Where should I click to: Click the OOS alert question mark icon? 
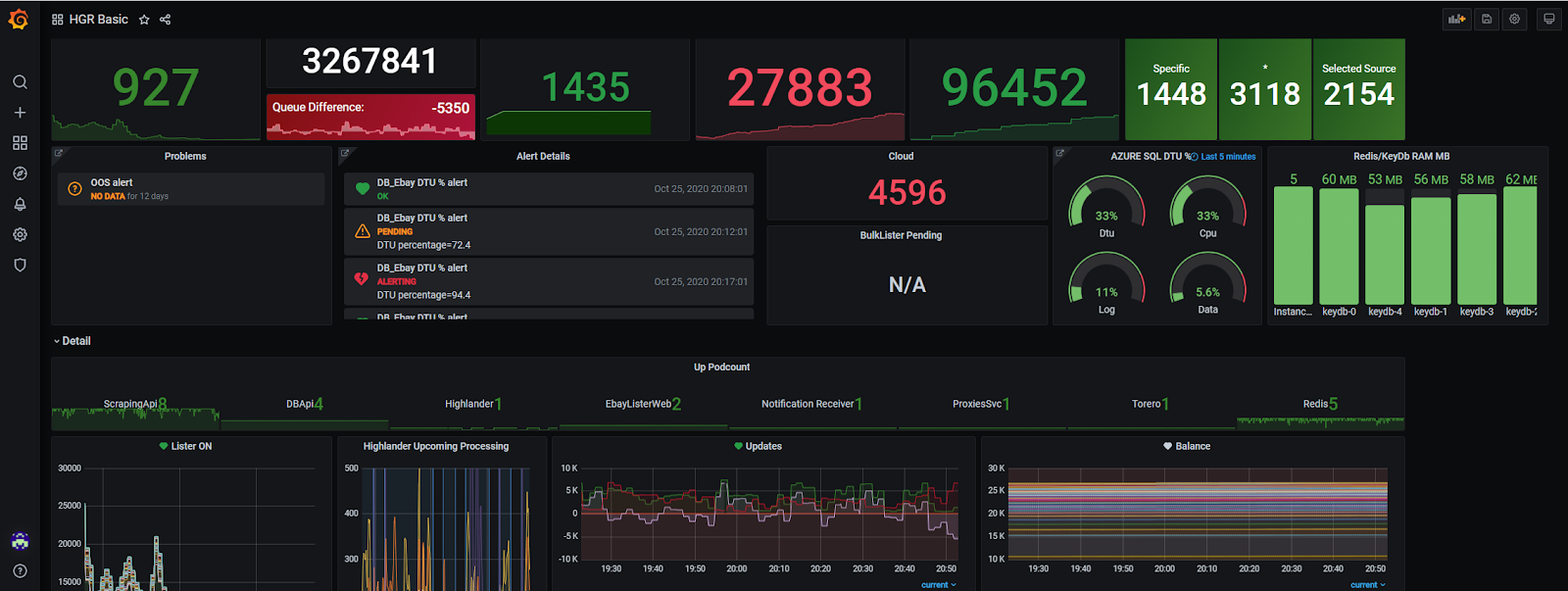(74, 189)
